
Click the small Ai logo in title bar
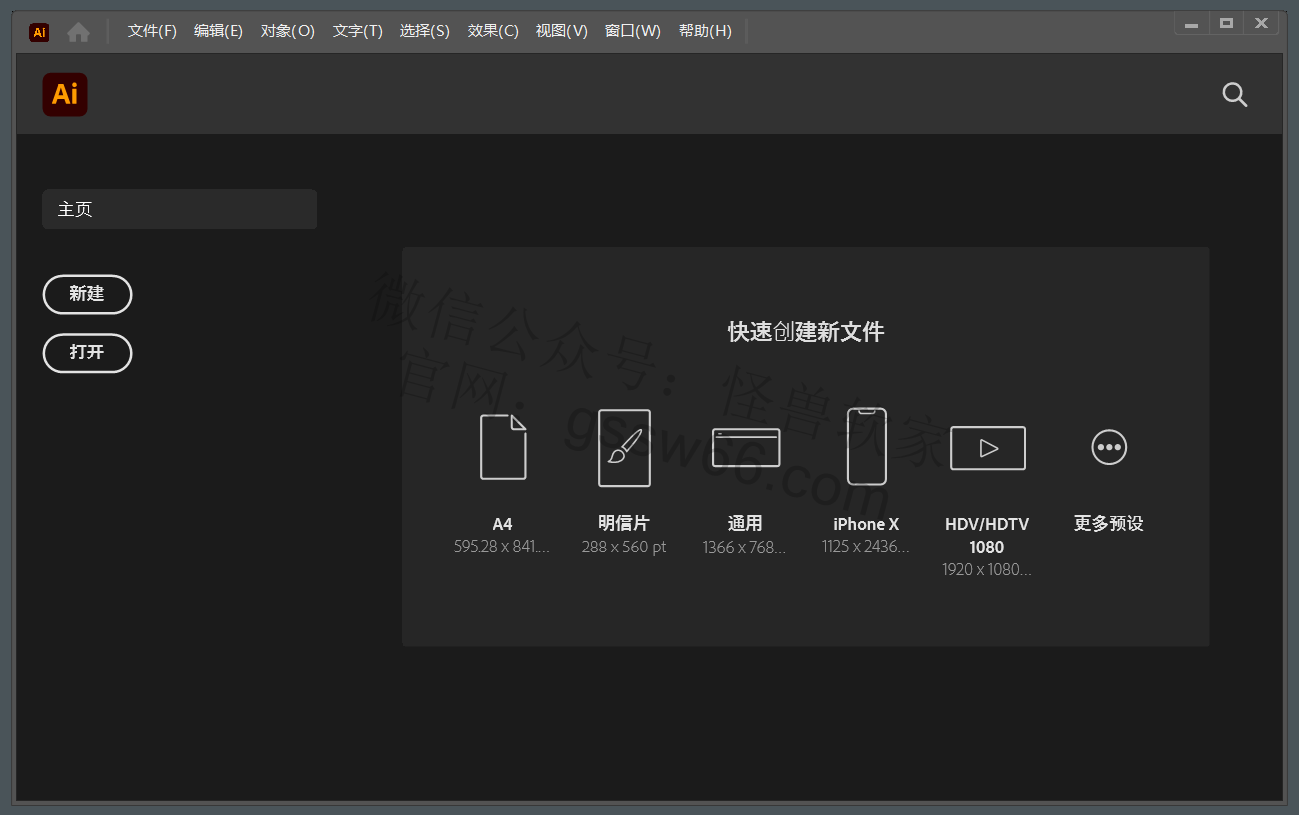click(x=39, y=32)
